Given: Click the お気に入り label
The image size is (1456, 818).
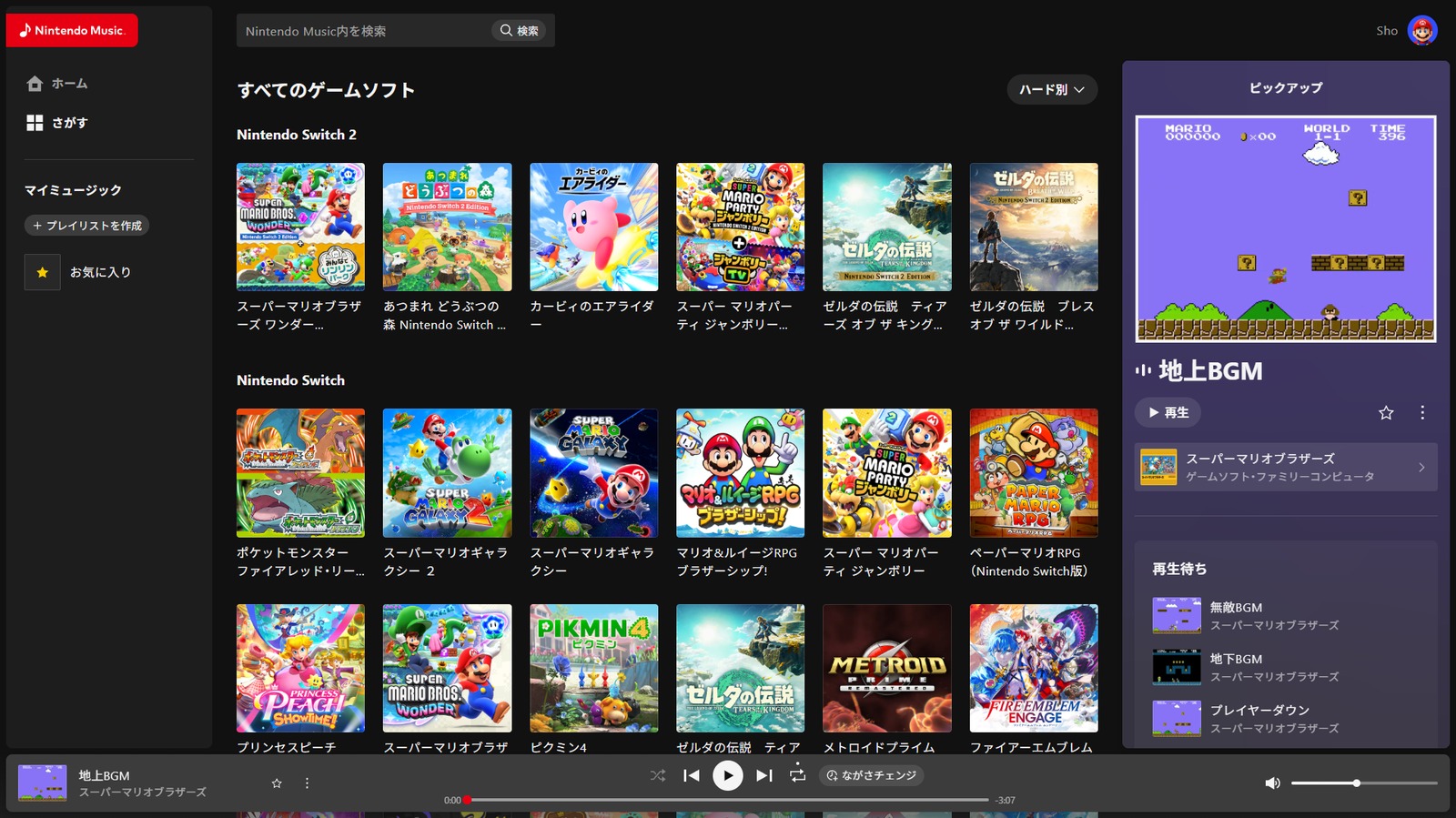Looking at the screenshot, I should (x=100, y=272).
